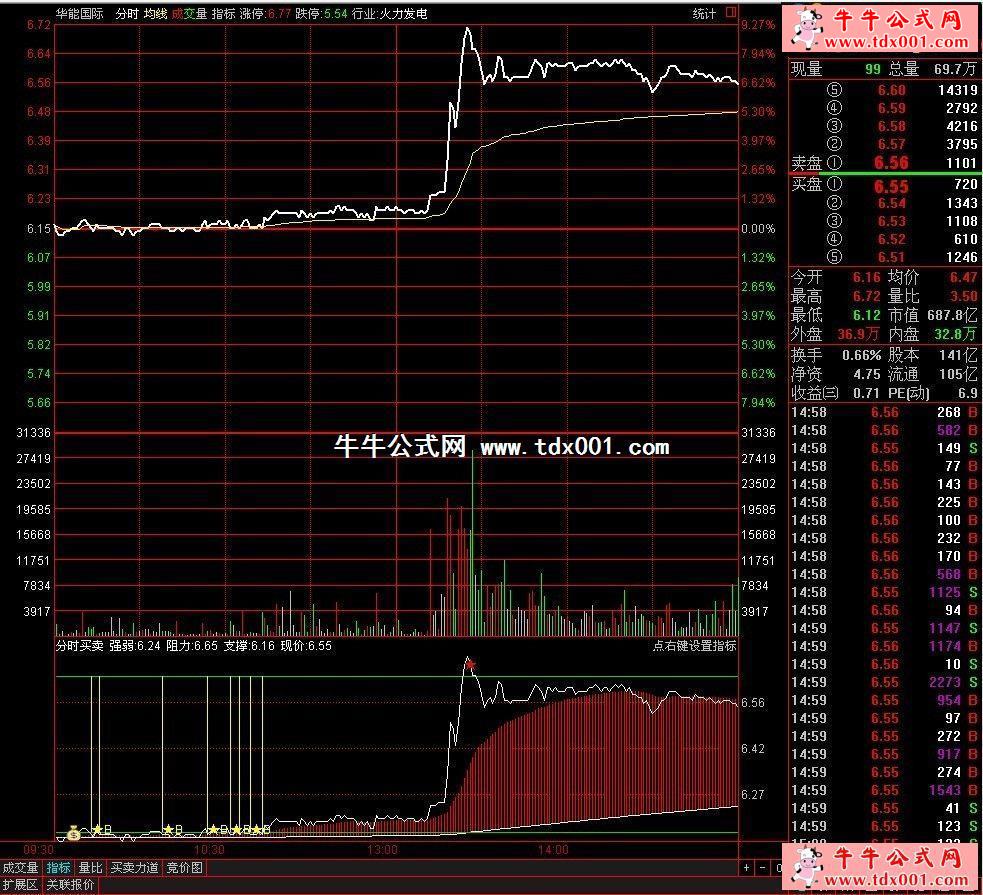Screen dimensions: 983x895
Task: Click the circled 5 top sell level icon
Action: [x=835, y=90]
